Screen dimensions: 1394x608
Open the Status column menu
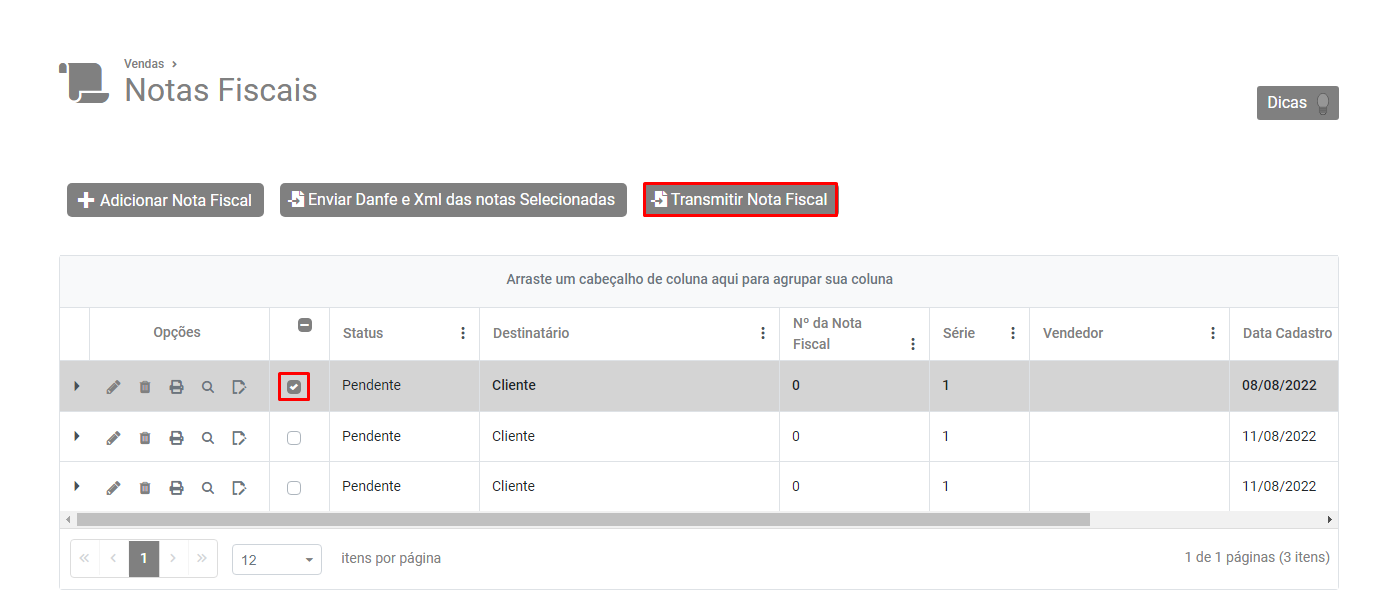[x=463, y=333]
